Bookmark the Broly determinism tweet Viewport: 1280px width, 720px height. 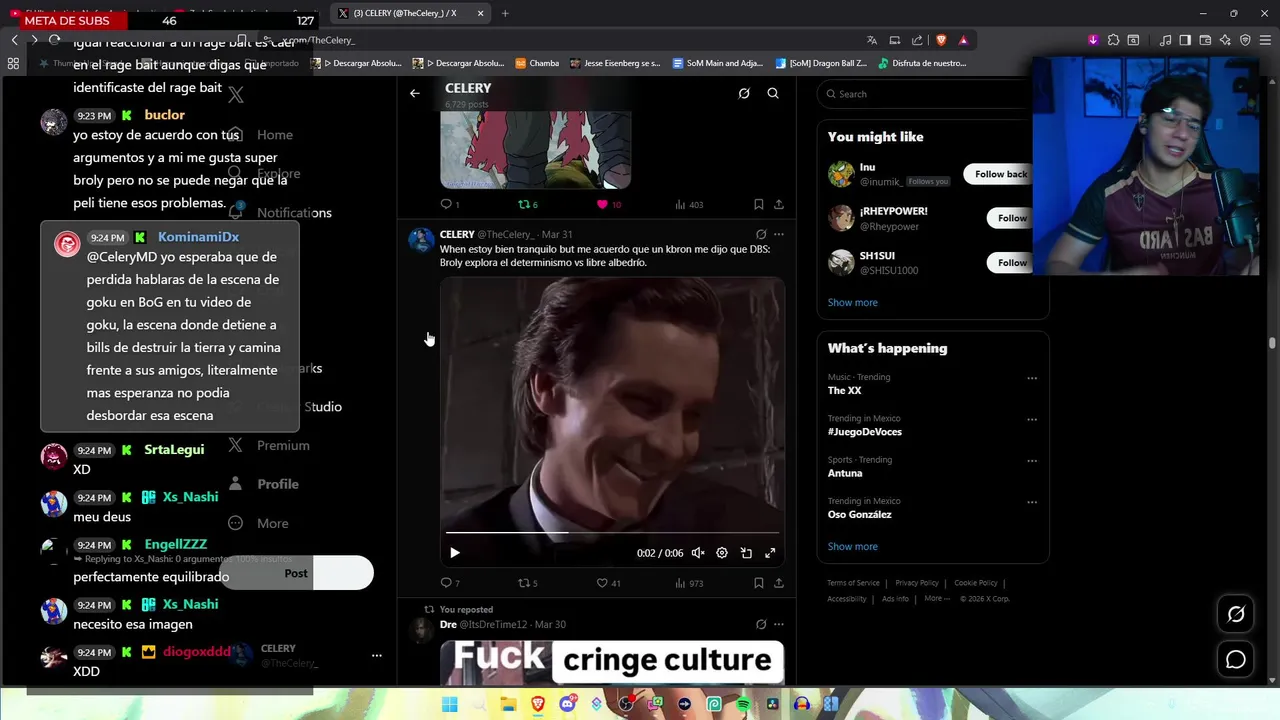[758, 583]
